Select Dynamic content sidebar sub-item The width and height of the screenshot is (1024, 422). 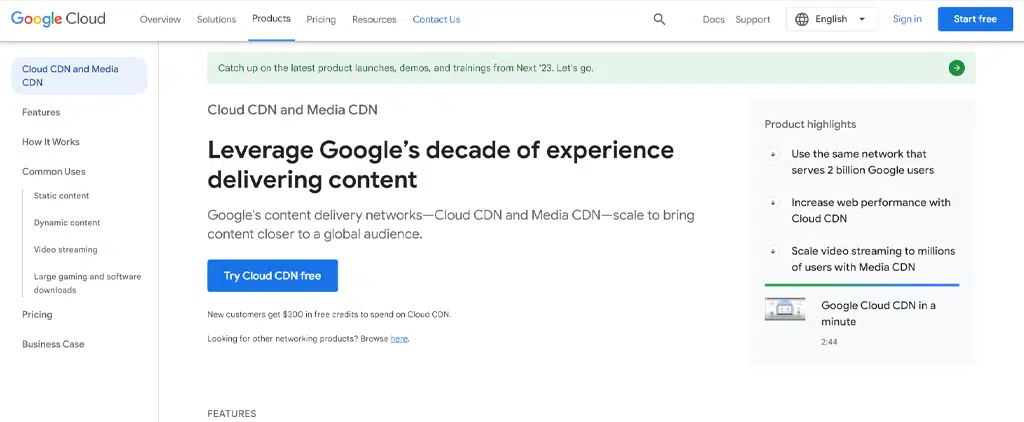pos(67,223)
